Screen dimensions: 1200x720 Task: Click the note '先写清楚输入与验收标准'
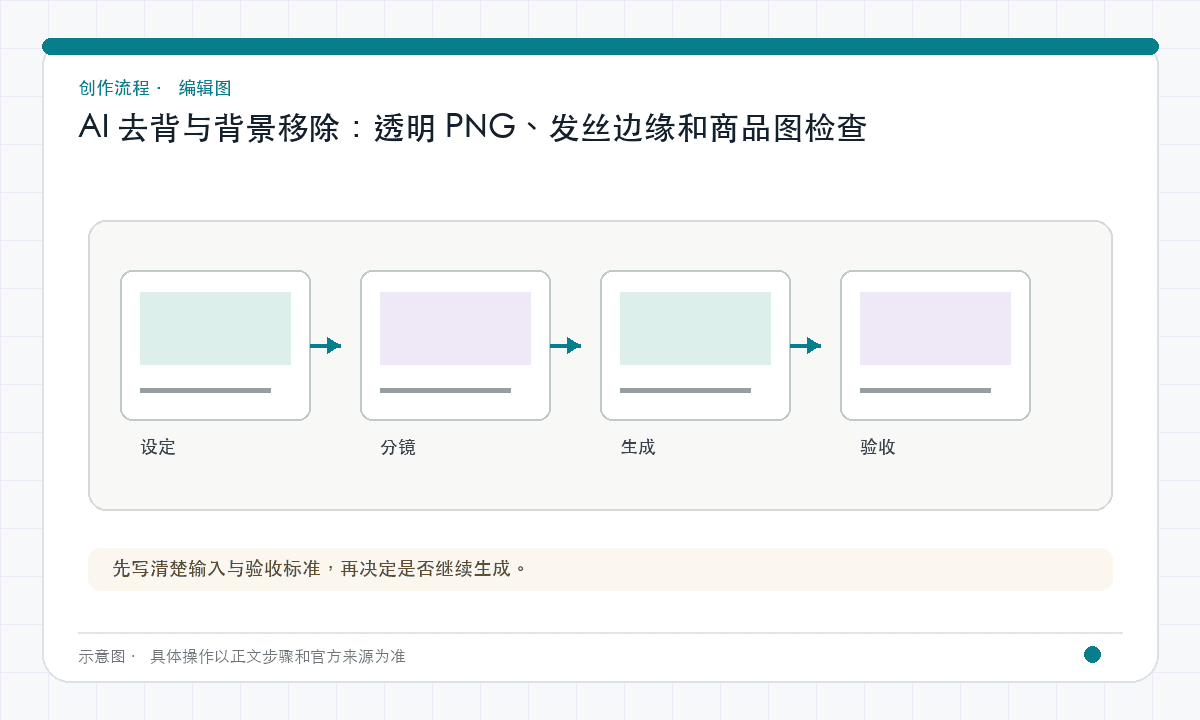600,569
